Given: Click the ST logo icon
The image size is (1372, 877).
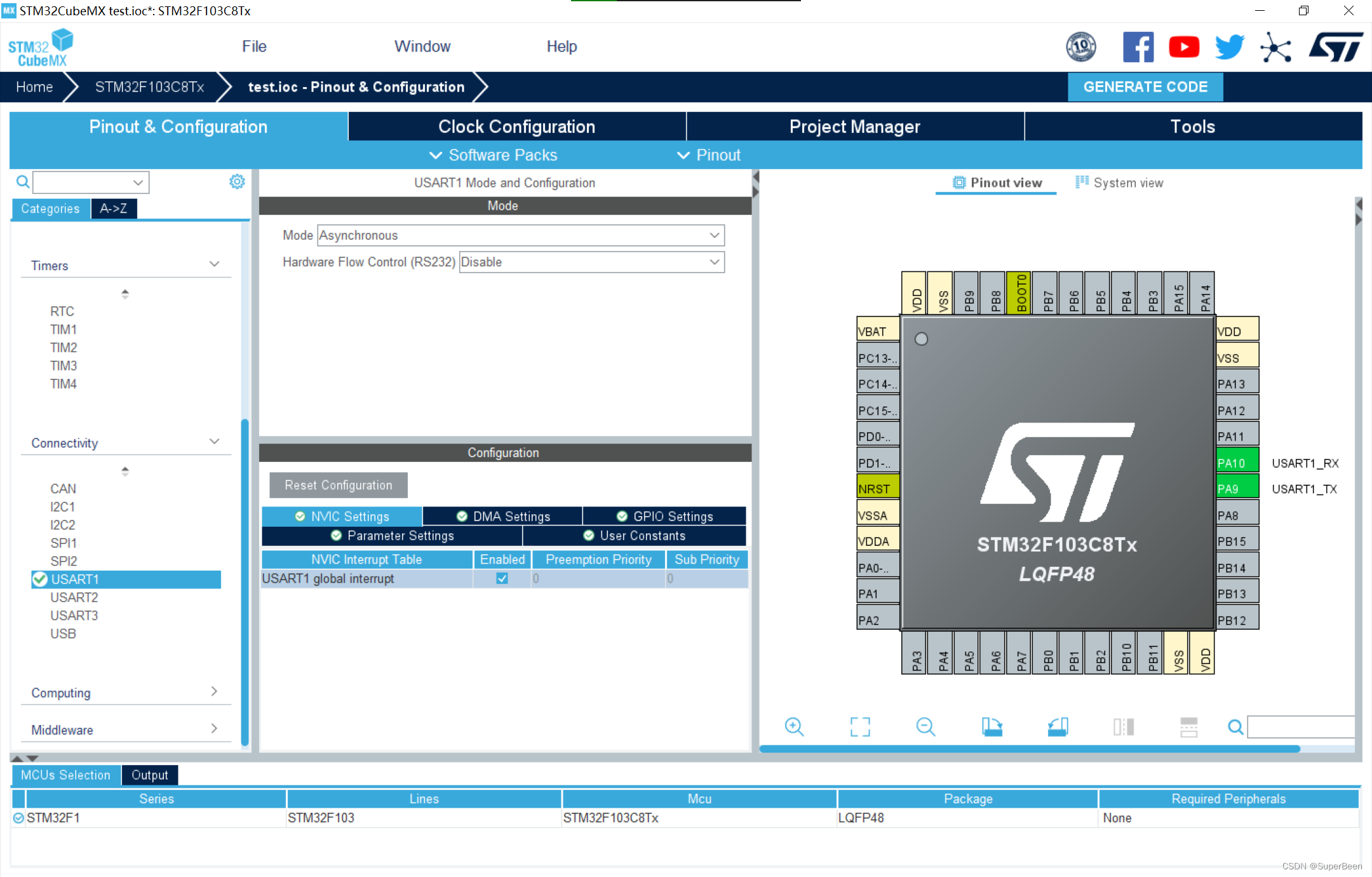Looking at the screenshot, I should (x=1336, y=47).
